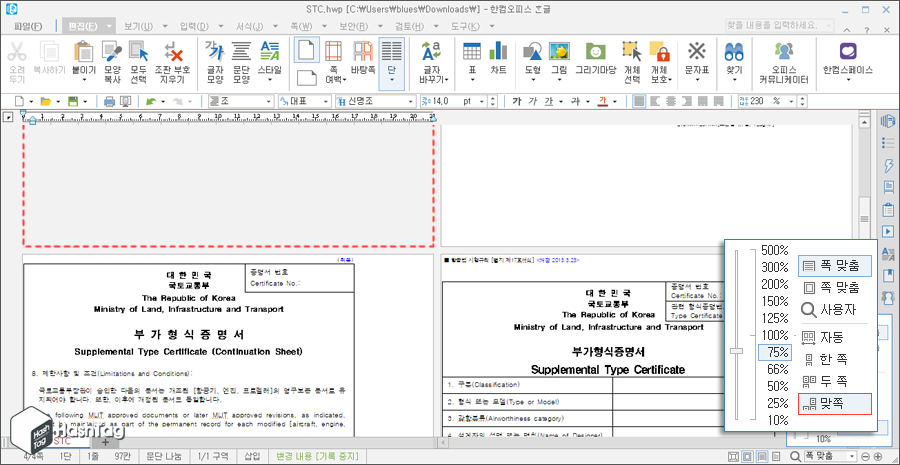Toggle italic 가 formatting button

533,101
